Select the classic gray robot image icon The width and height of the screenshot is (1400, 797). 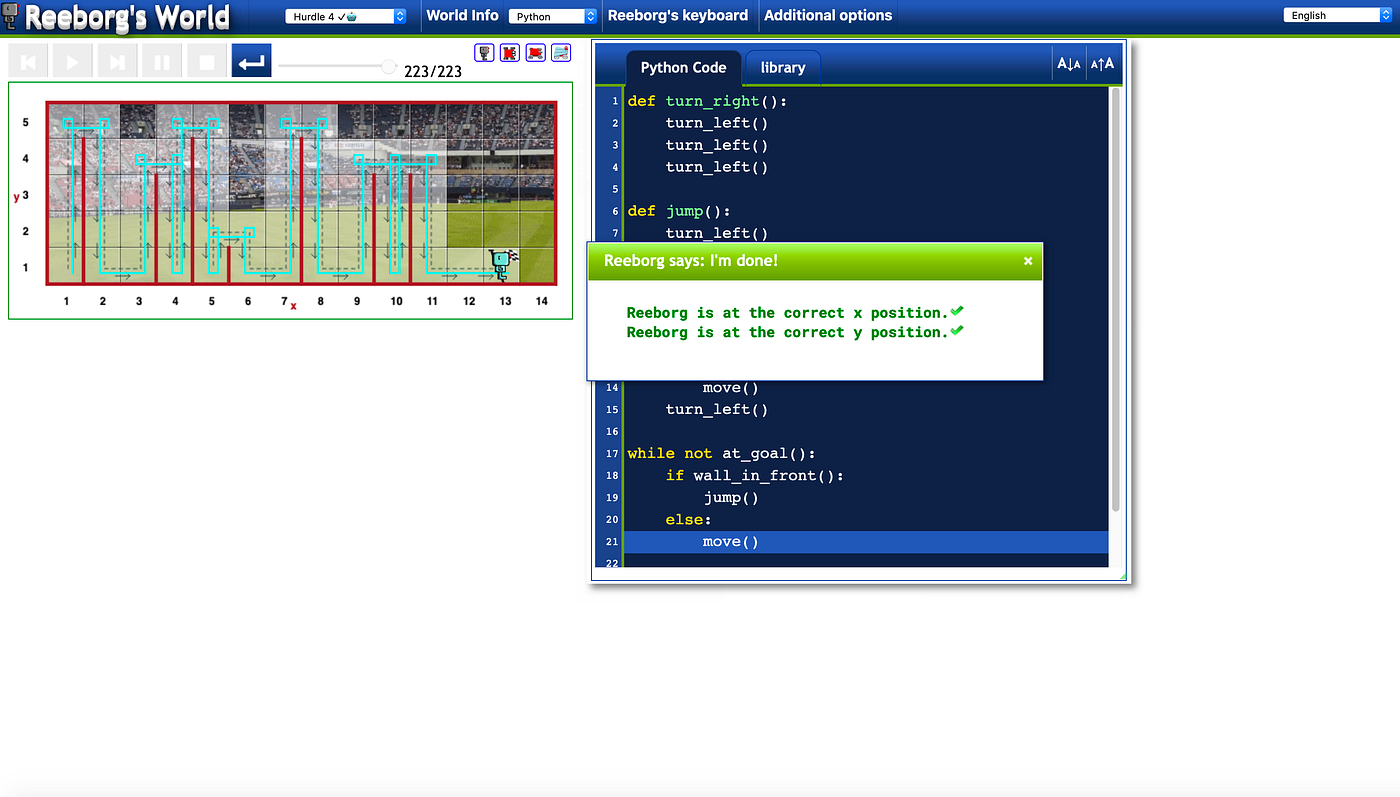[484, 52]
